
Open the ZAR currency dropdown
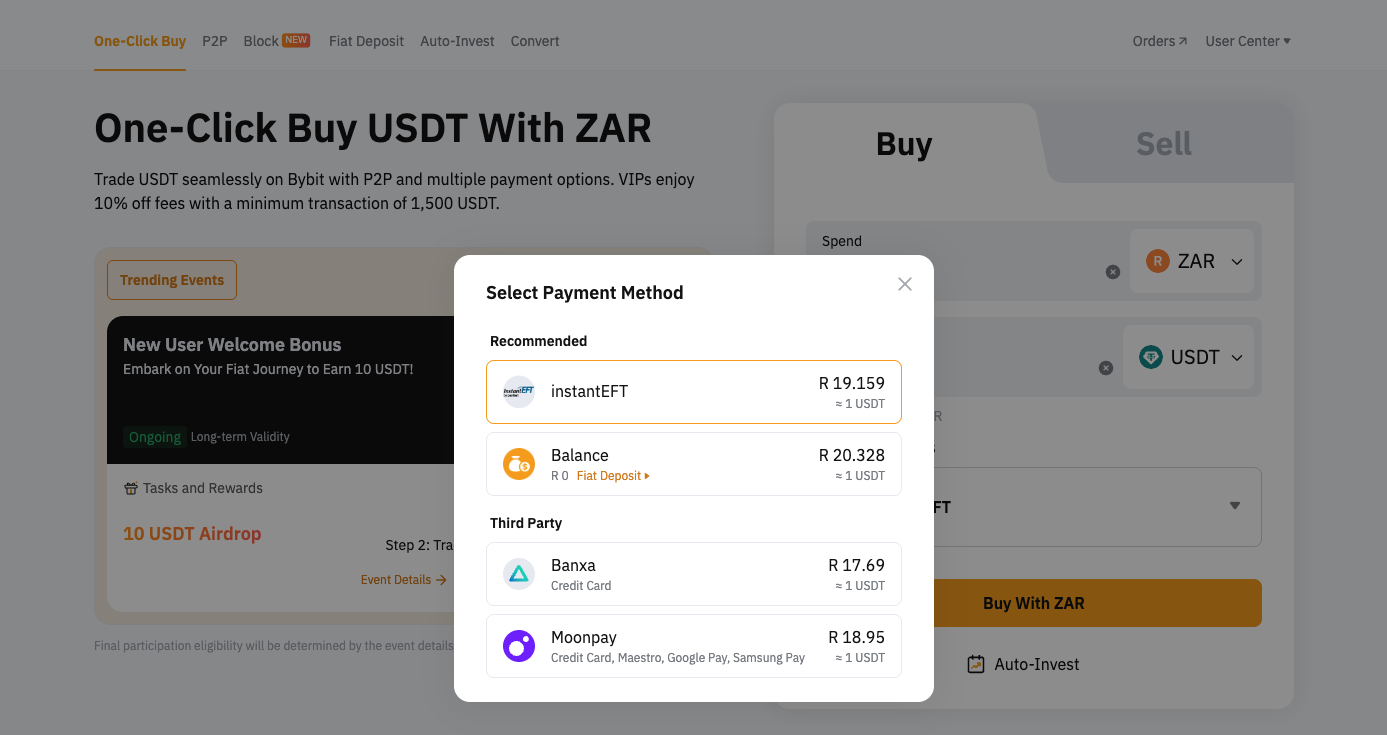(x=1194, y=262)
